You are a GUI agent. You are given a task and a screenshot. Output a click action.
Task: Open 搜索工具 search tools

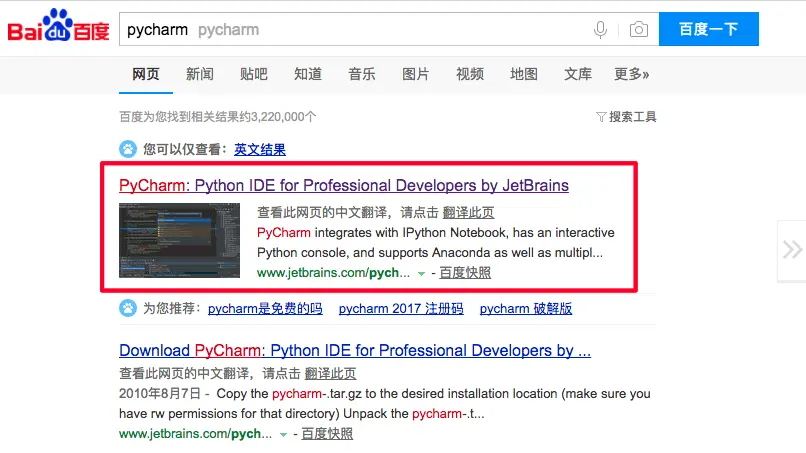point(633,117)
